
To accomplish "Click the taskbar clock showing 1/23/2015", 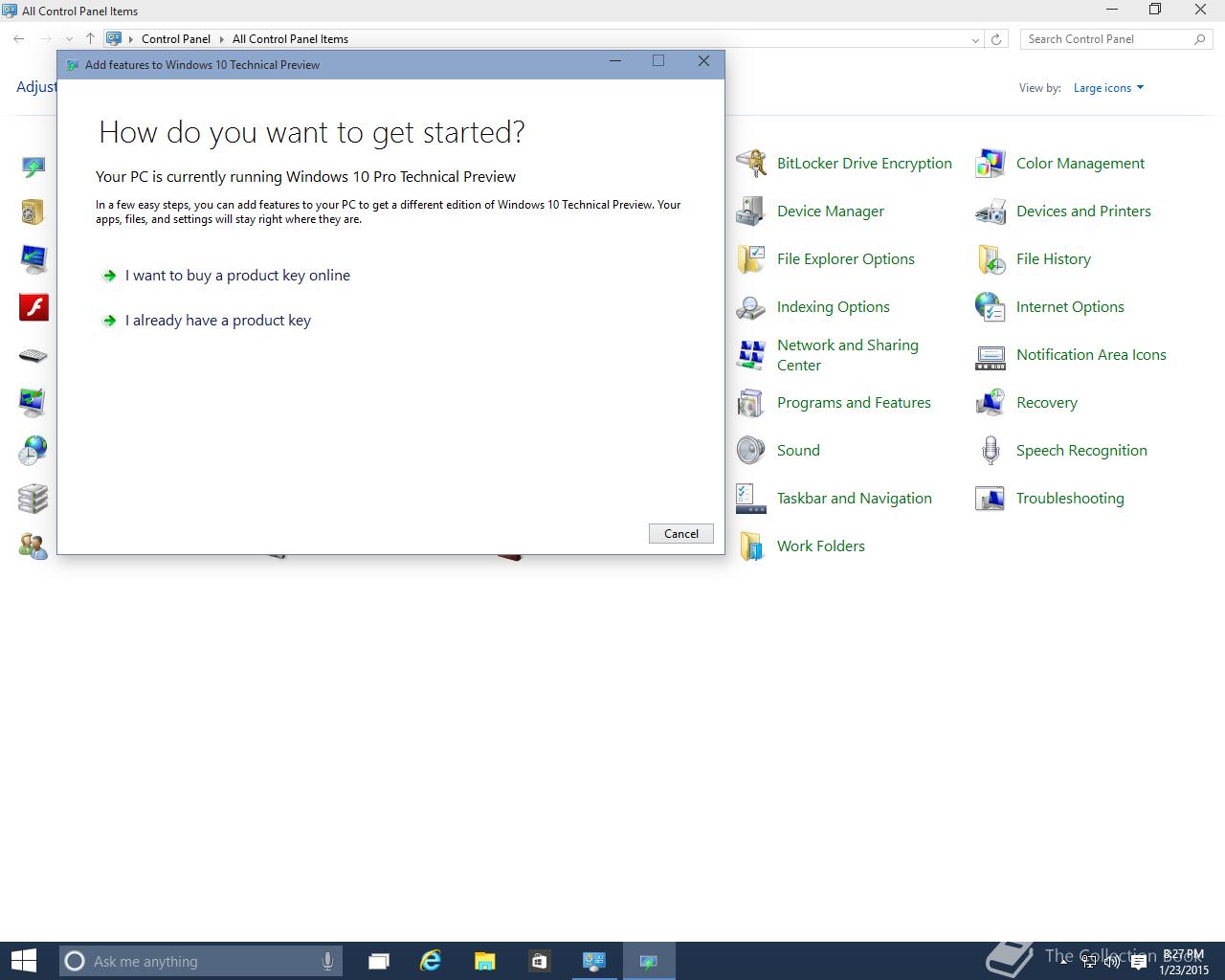I will click(1184, 962).
